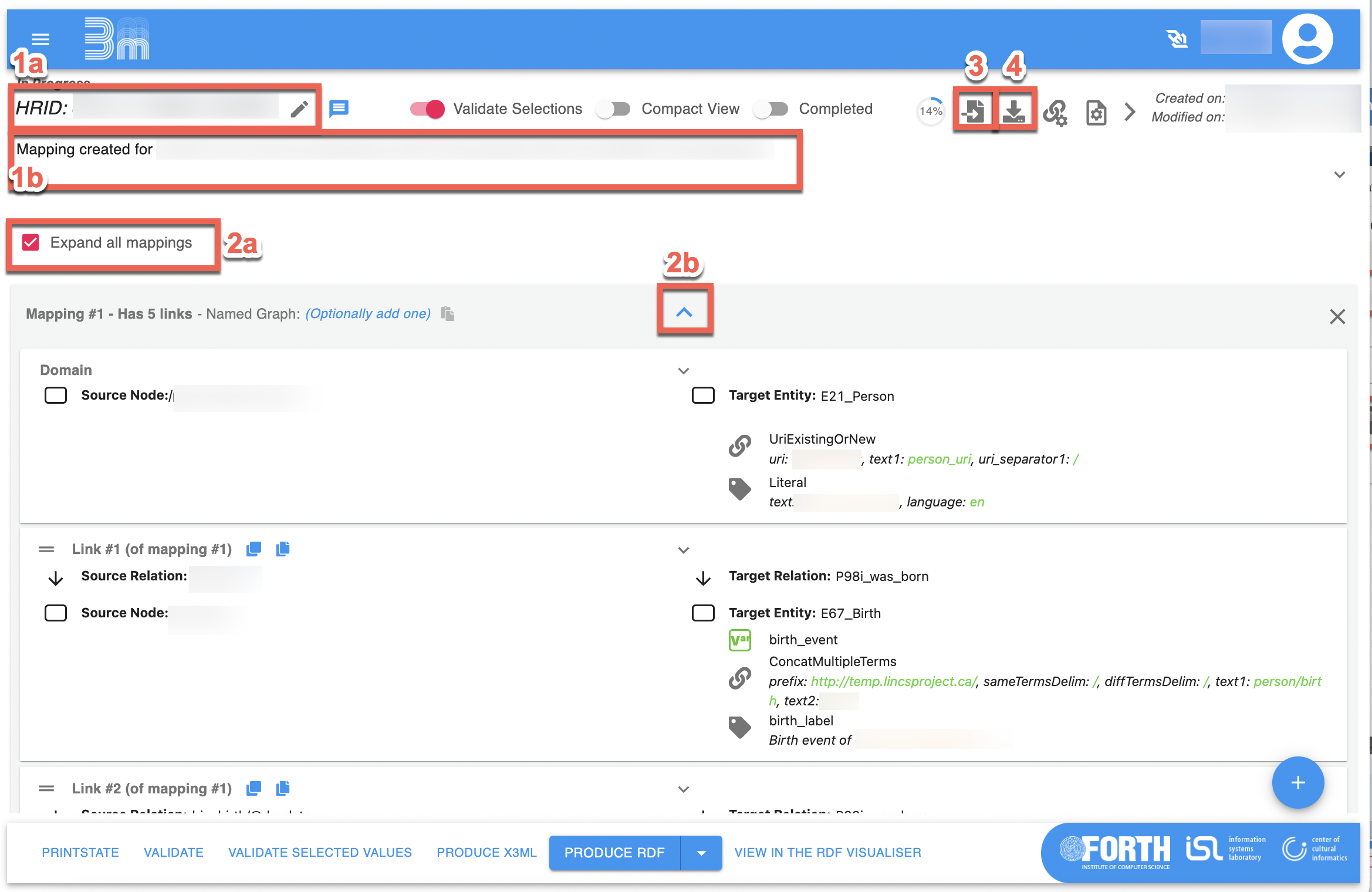Click the download mapping icon
Screen dimensions: 1372x892
pos(1014,110)
